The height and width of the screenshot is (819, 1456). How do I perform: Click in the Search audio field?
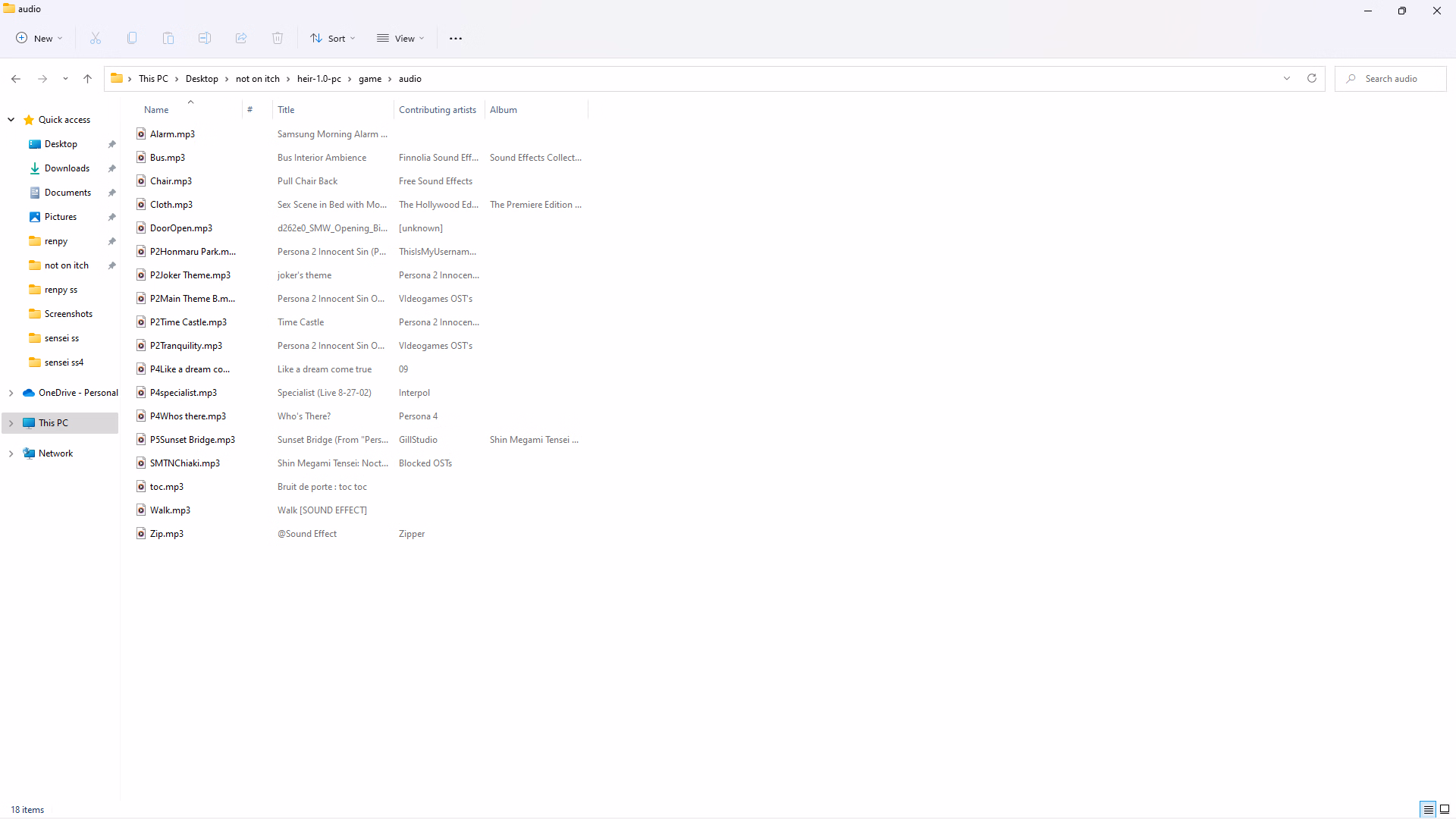pyautogui.click(x=1391, y=79)
